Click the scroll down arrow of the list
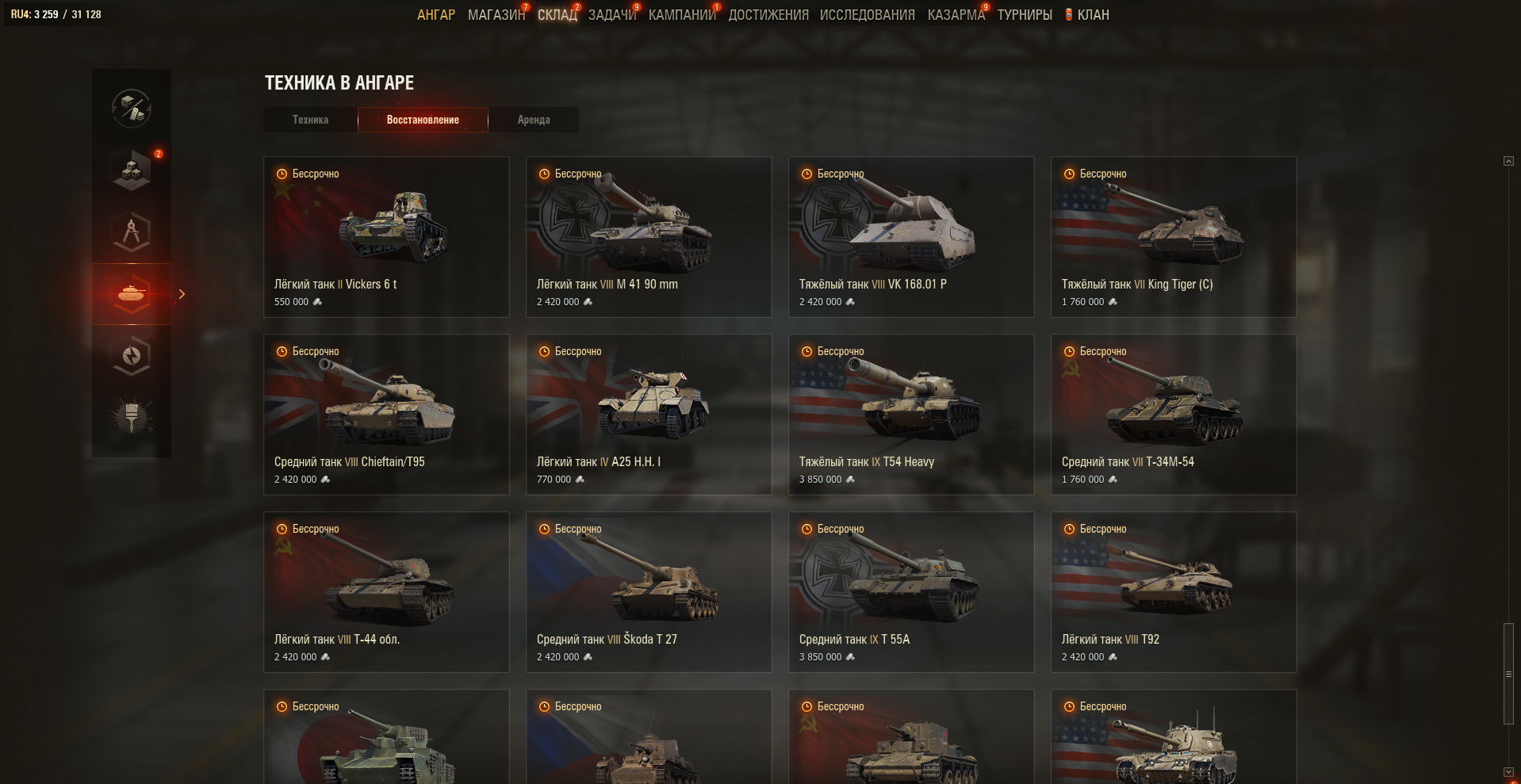The image size is (1521, 784). [x=1508, y=772]
